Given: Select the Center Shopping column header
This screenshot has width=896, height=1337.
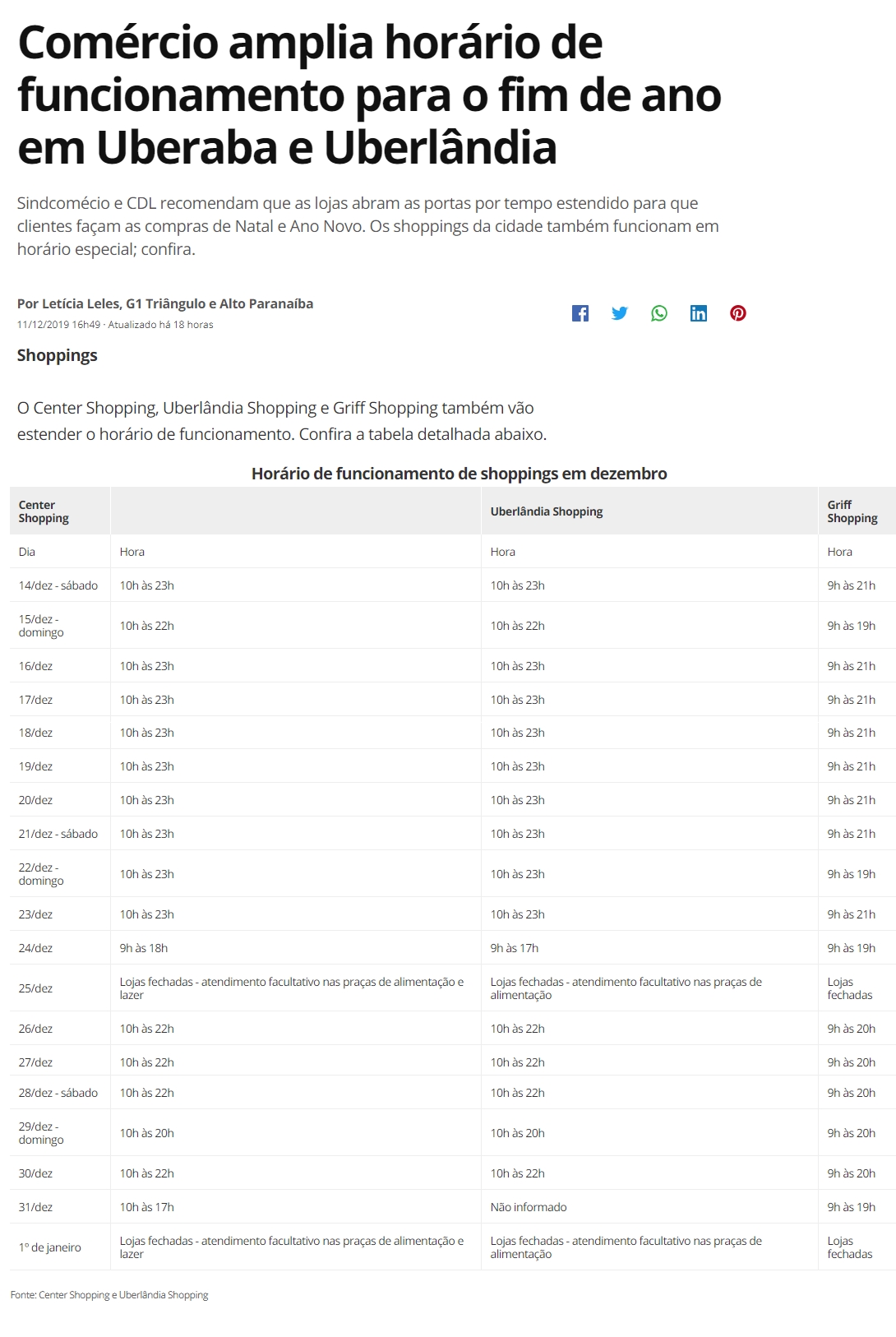Looking at the screenshot, I should tap(44, 511).
